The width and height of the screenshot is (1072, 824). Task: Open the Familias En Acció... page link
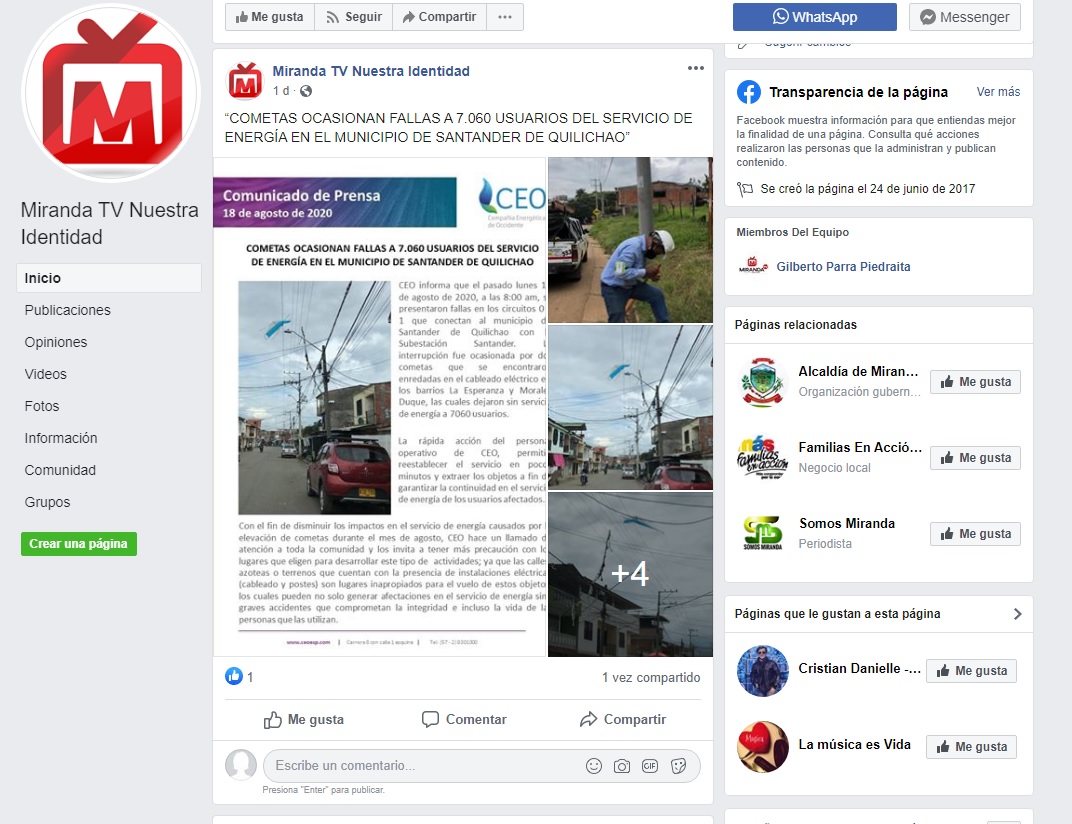click(860, 447)
